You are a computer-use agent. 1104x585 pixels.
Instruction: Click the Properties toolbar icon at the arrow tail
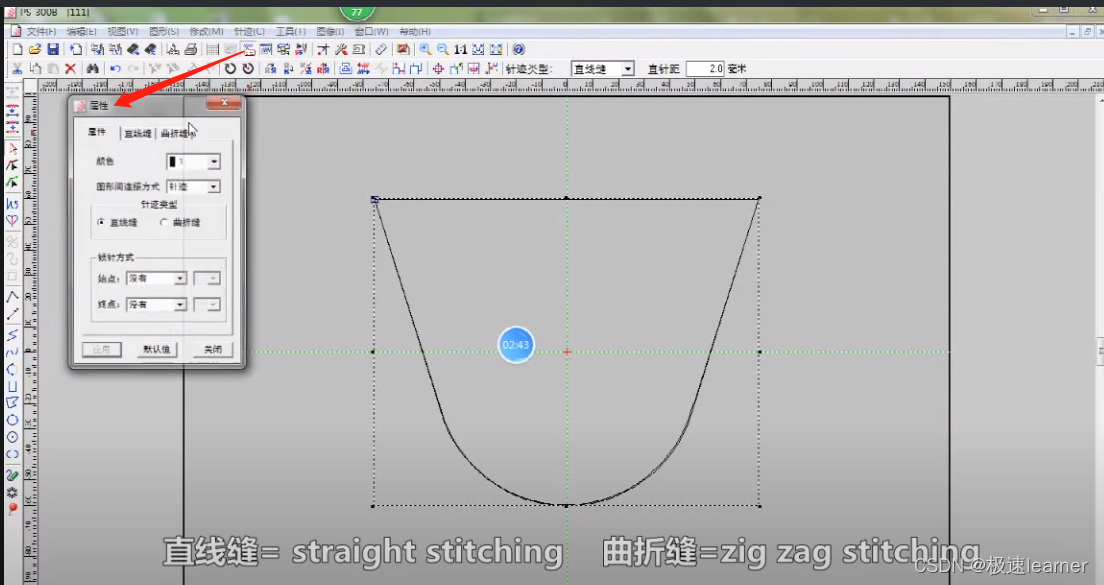(249, 49)
